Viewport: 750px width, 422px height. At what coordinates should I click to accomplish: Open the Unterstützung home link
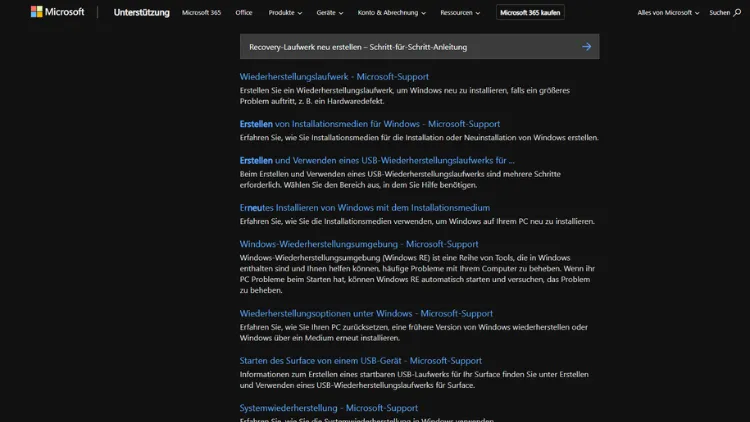(141, 13)
